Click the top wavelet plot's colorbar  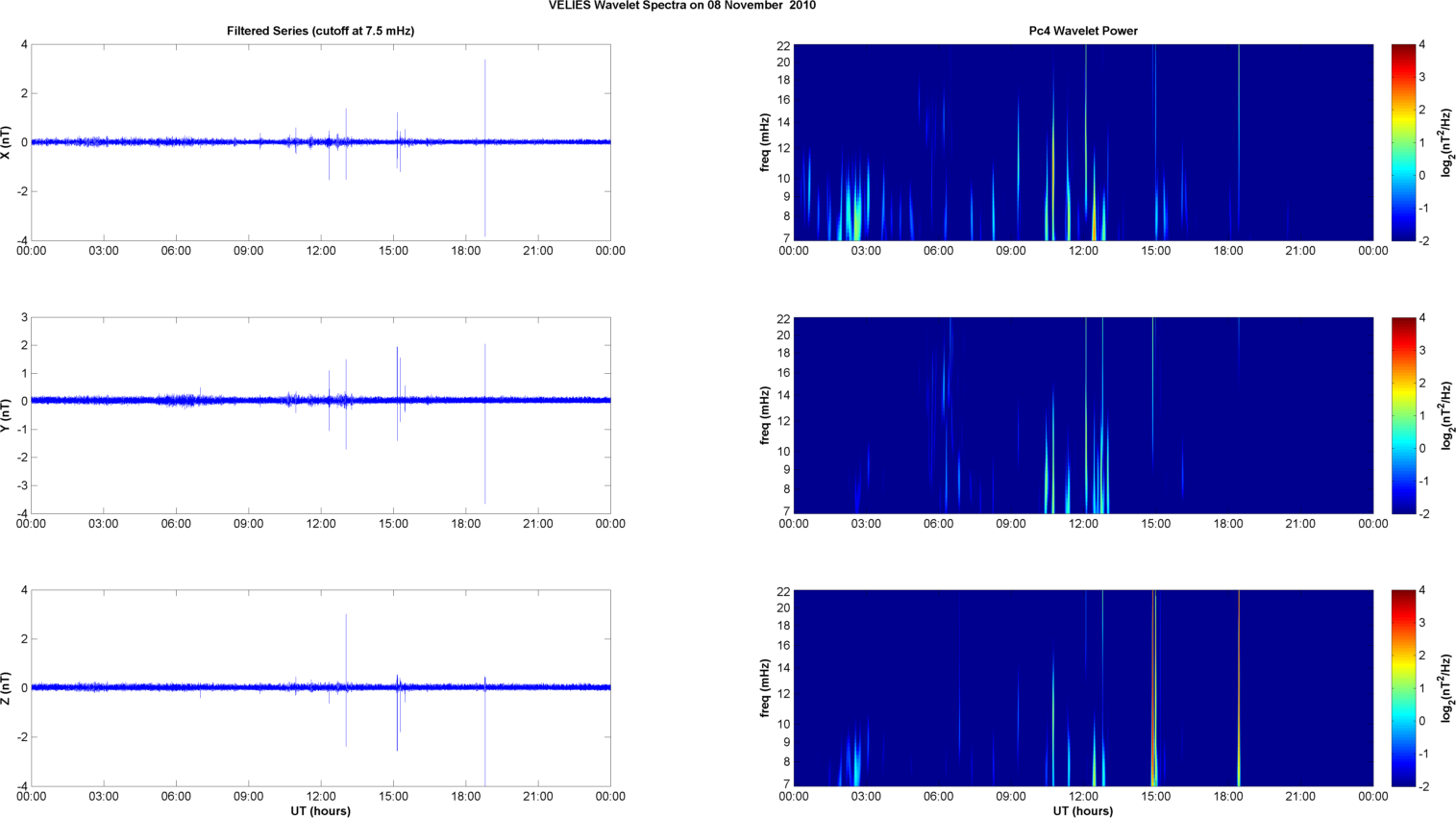(1403, 142)
